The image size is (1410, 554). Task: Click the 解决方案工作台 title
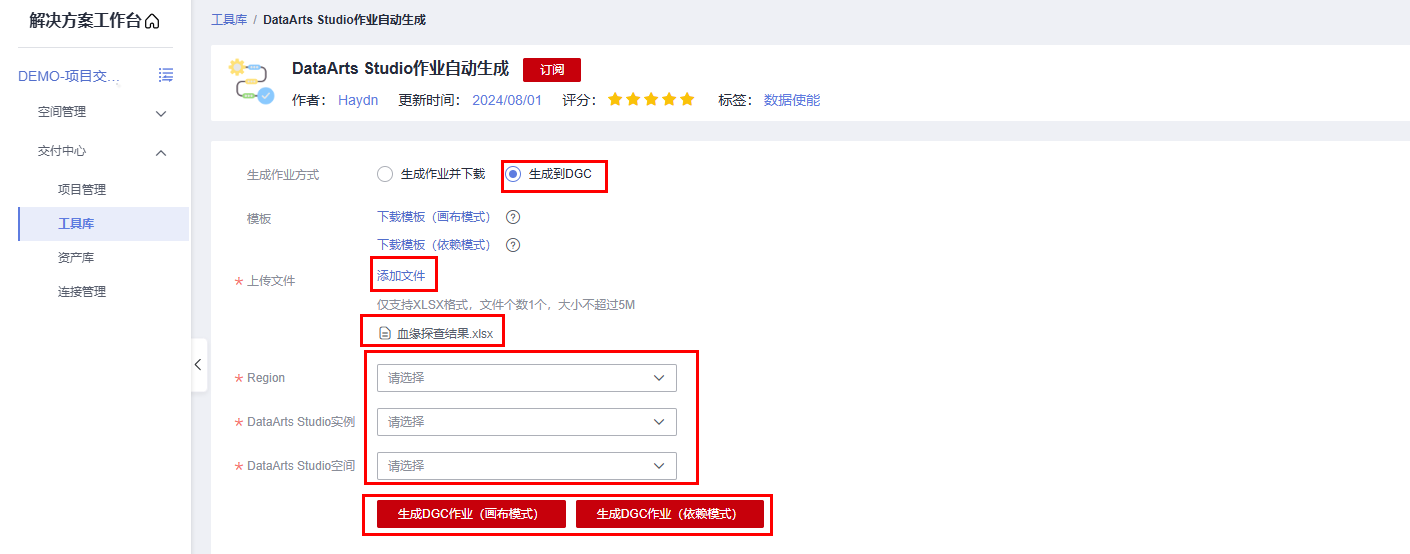[x=85, y=21]
